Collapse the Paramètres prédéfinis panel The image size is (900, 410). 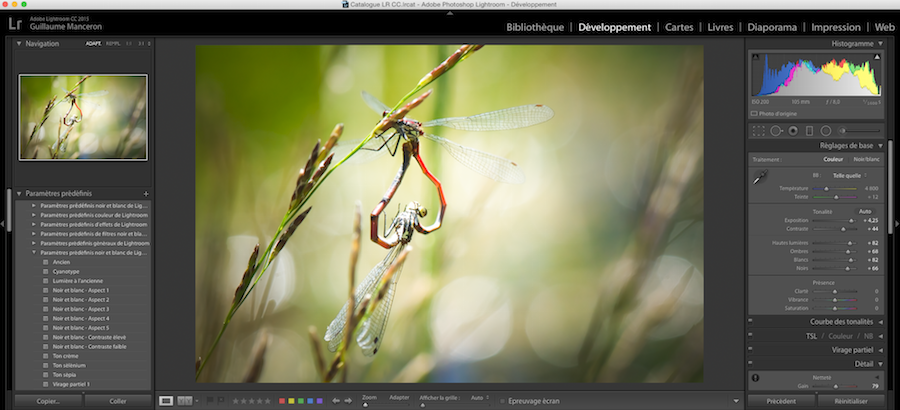[19, 194]
